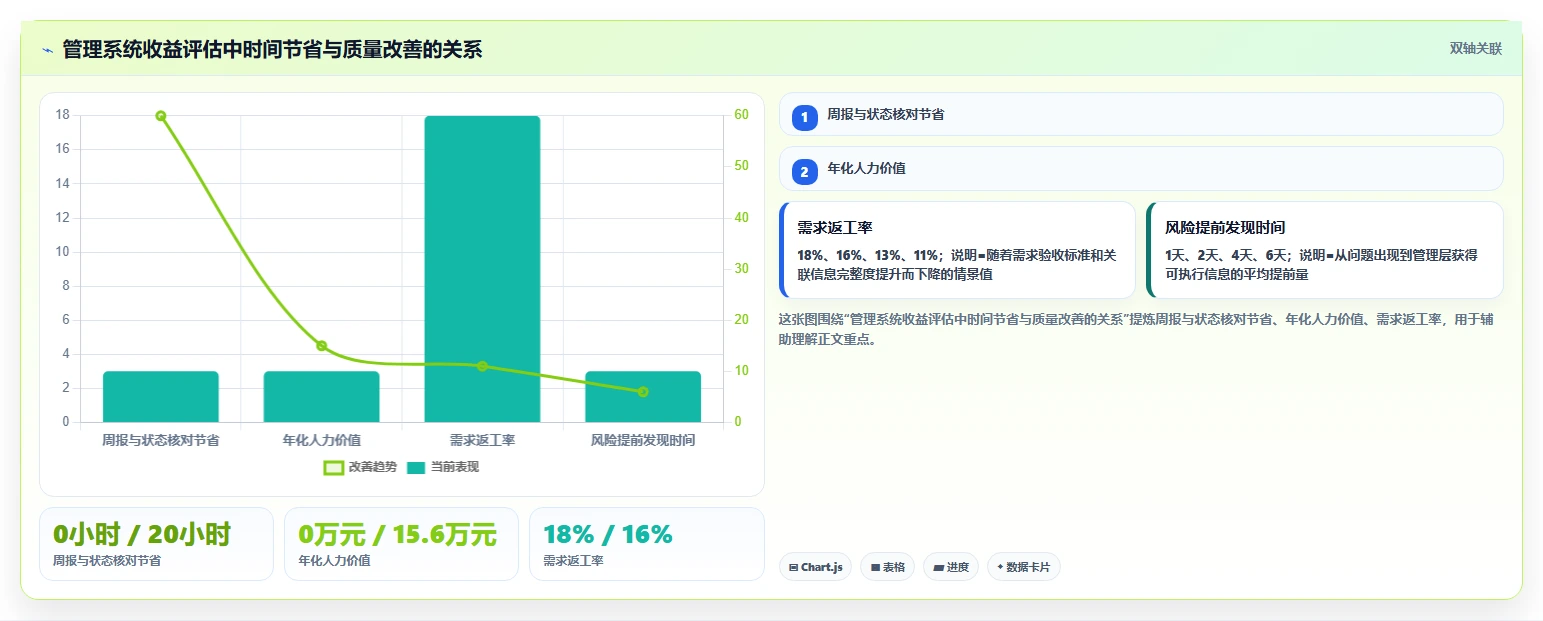Click the 18% / 16% stat card
Screen dimensions: 1543x621
pyautogui.click(x=646, y=544)
